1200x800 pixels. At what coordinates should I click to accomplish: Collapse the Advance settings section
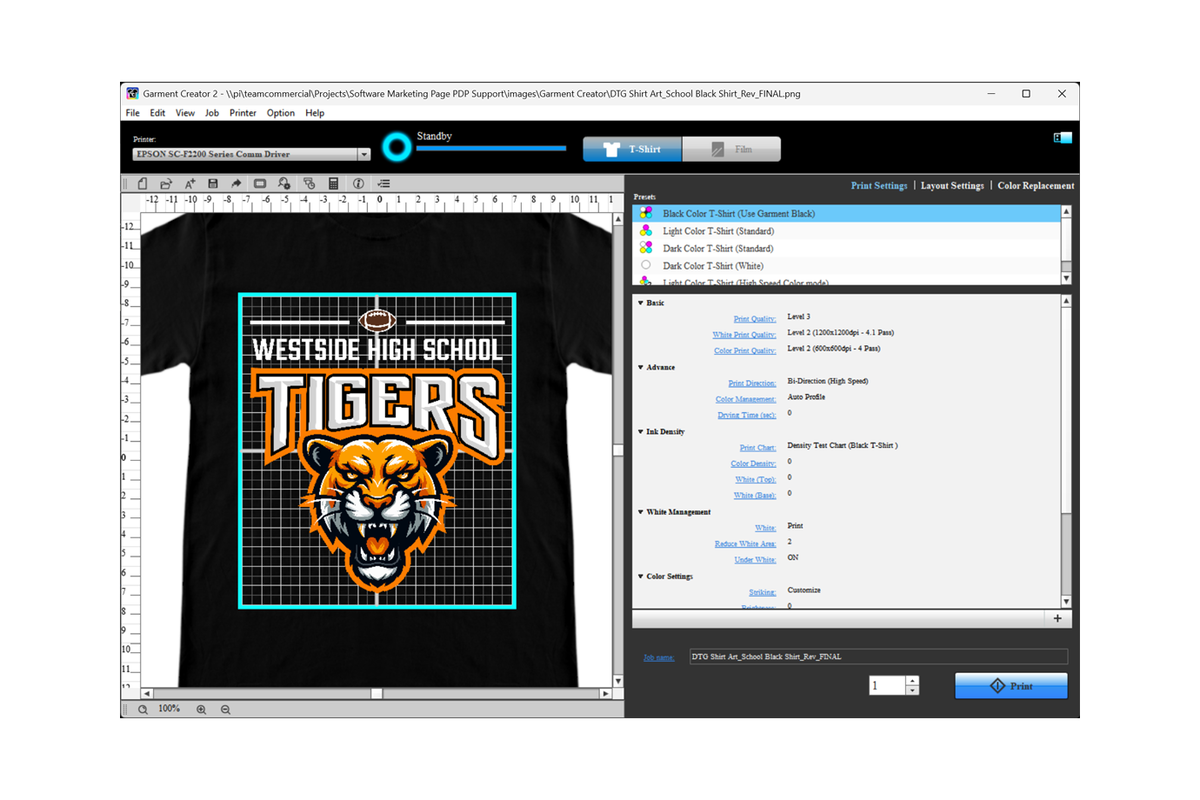click(x=641, y=367)
